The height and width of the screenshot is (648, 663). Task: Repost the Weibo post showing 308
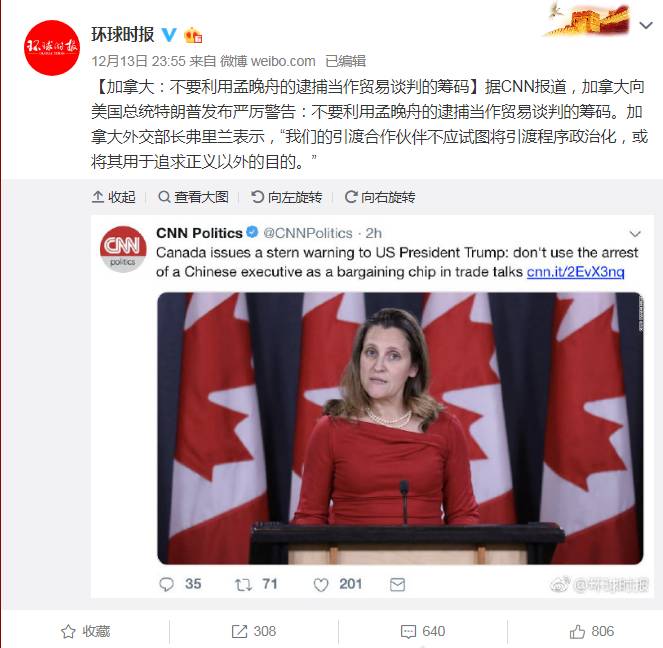tap(254, 632)
